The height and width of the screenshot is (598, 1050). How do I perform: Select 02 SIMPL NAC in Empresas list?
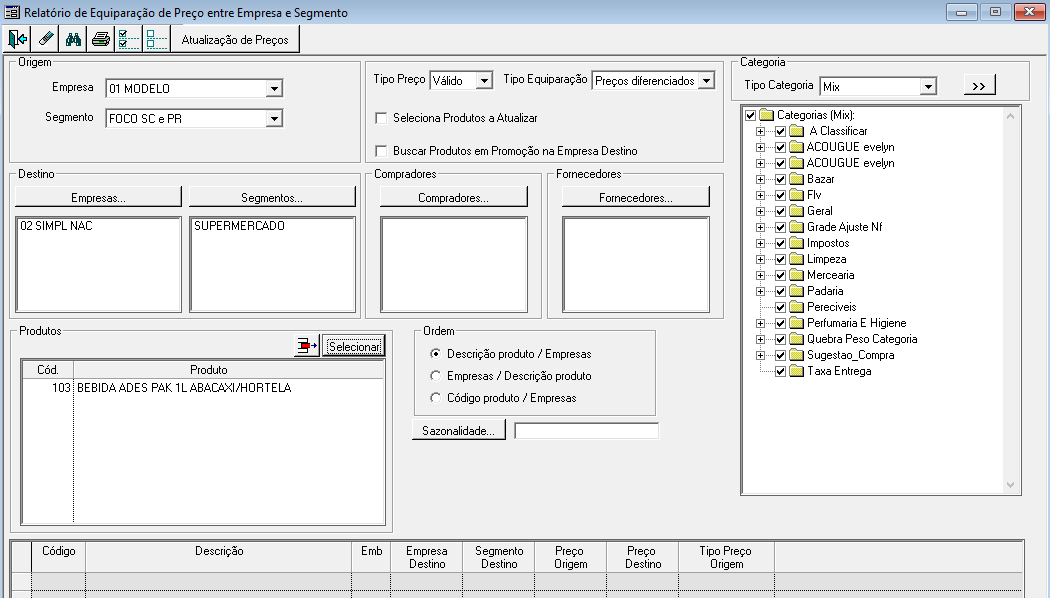[x=56, y=226]
